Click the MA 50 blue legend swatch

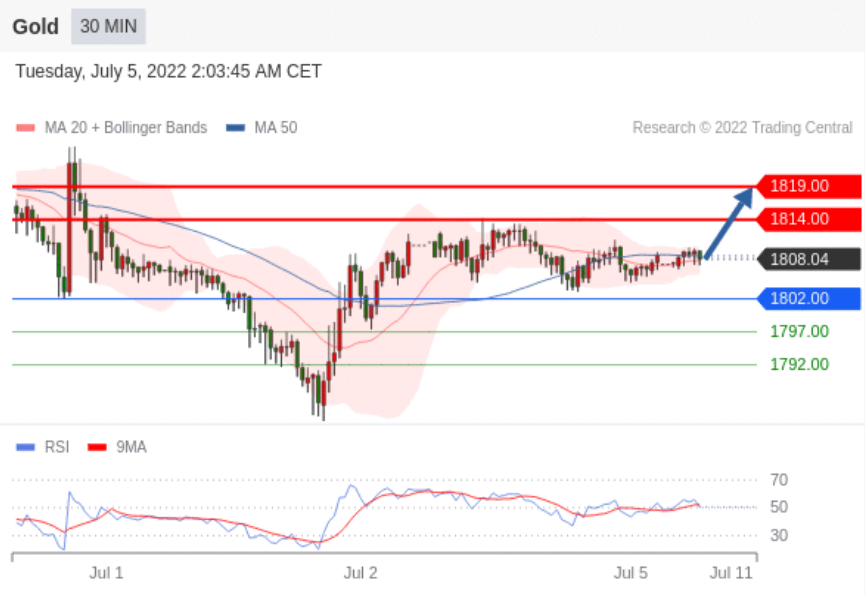[236, 128]
